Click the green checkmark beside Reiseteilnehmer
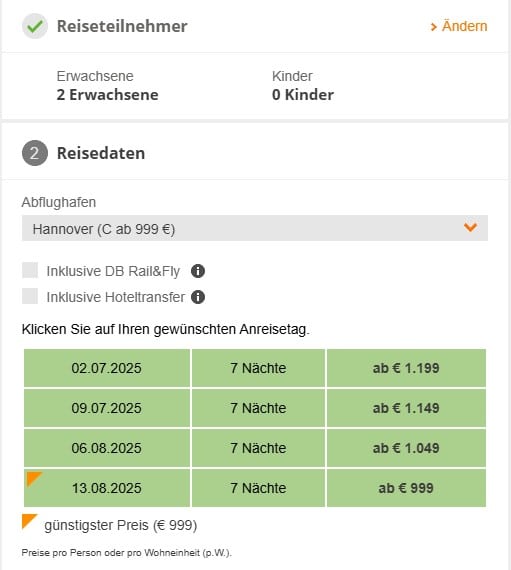 tap(35, 26)
